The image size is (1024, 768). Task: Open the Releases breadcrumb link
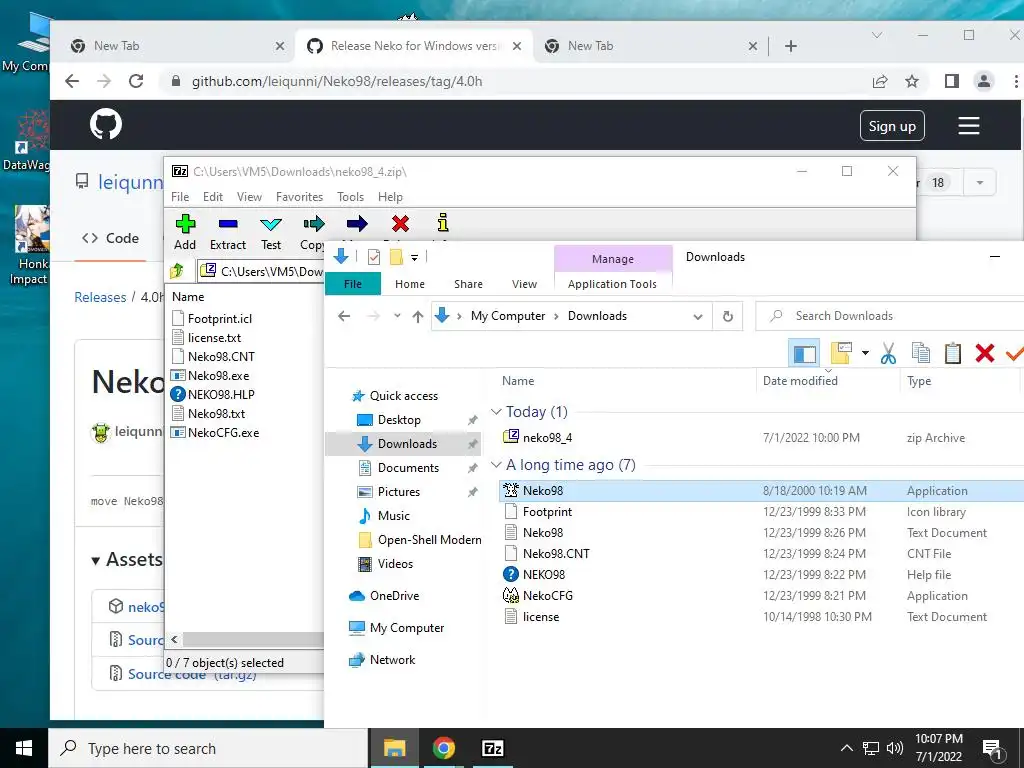coord(100,297)
